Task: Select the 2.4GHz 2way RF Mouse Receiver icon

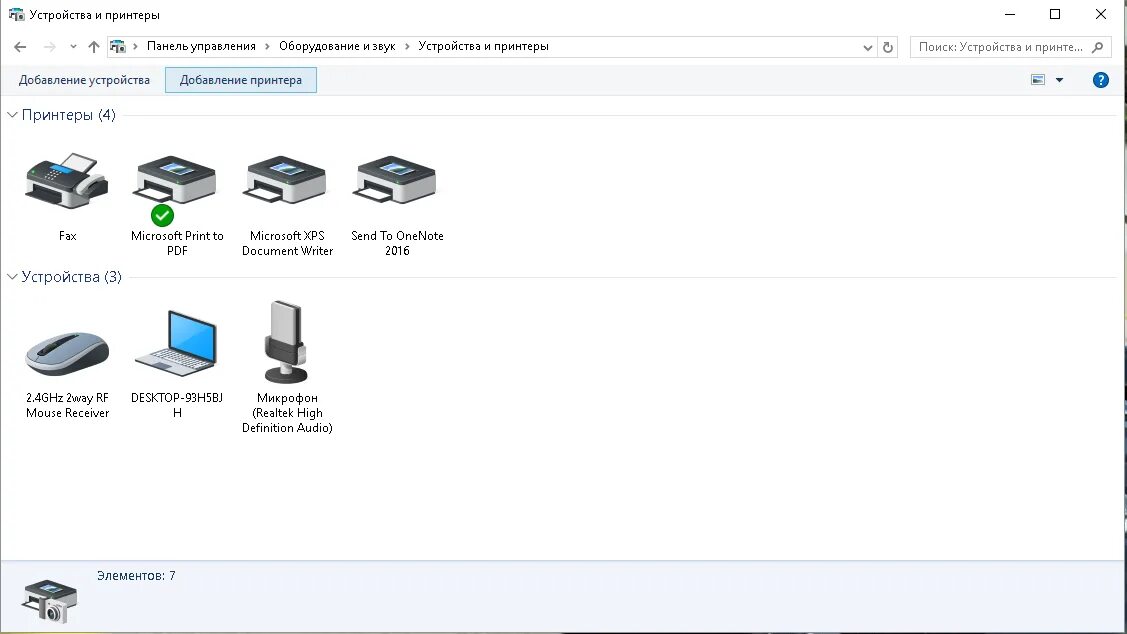Action: pyautogui.click(x=67, y=353)
